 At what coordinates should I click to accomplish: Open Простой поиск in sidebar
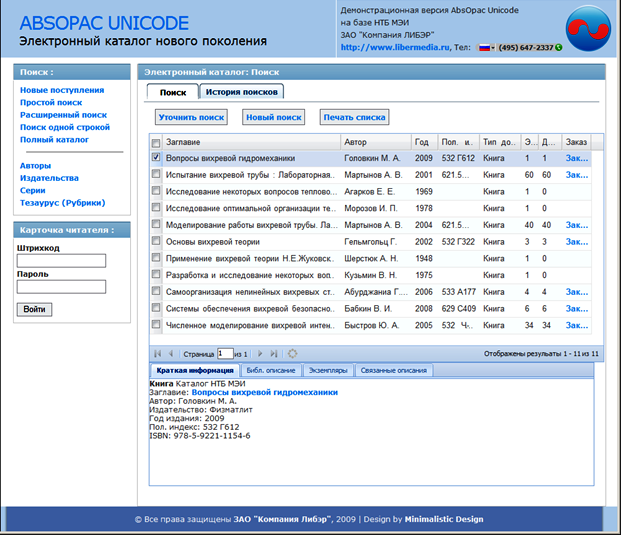pos(51,103)
